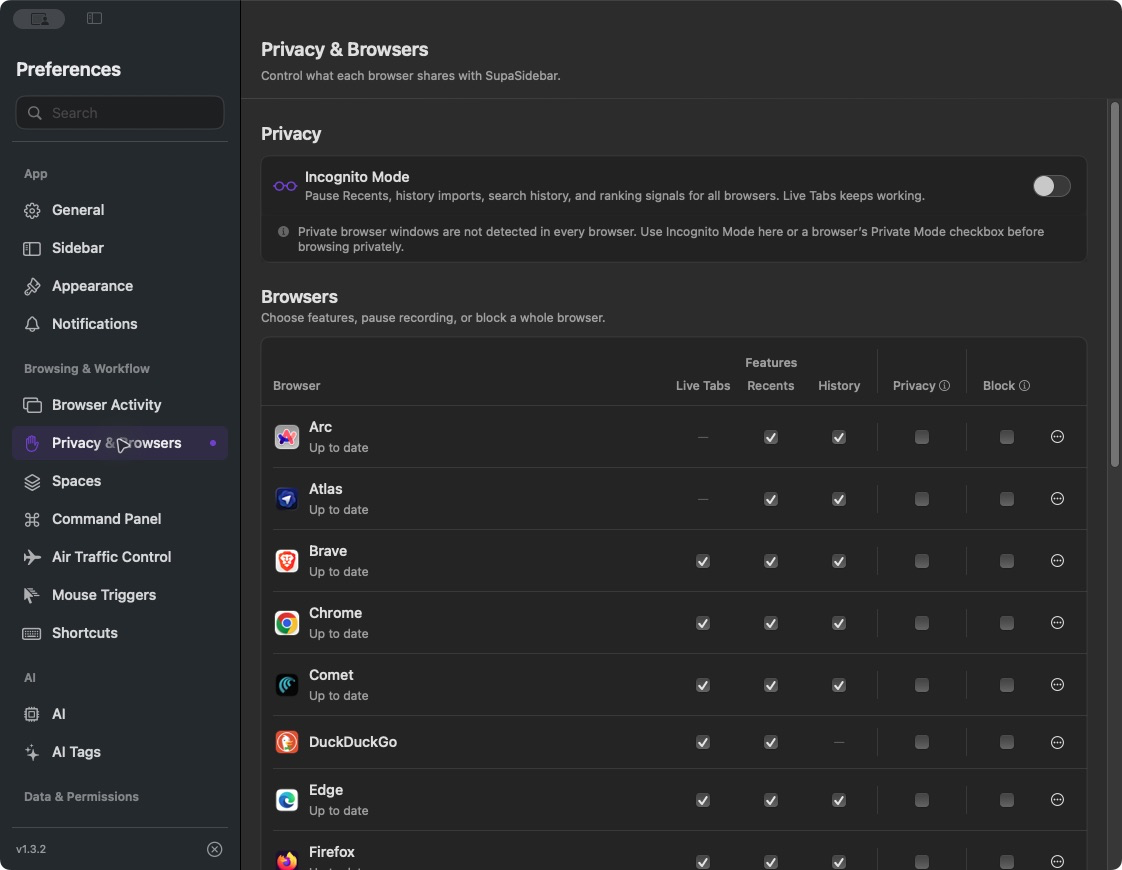1122x870 pixels.
Task: Click the Brave browser icon
Action: pyautogui.click(x=287, y=561)
